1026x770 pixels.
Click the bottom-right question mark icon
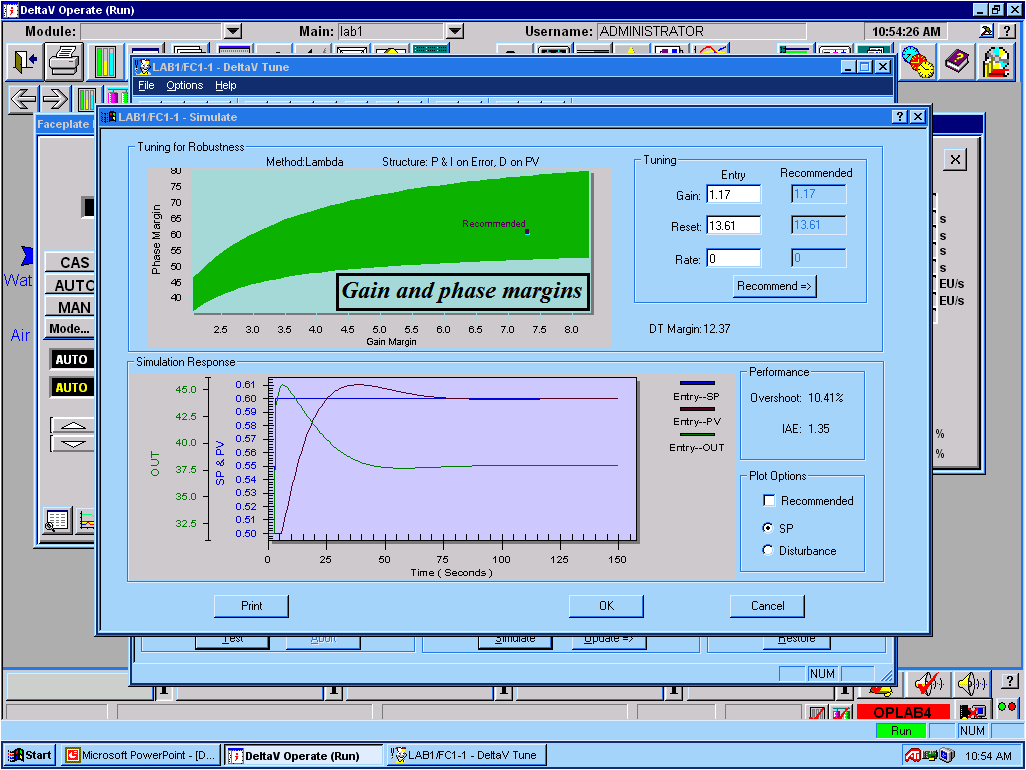point(1010,681)
